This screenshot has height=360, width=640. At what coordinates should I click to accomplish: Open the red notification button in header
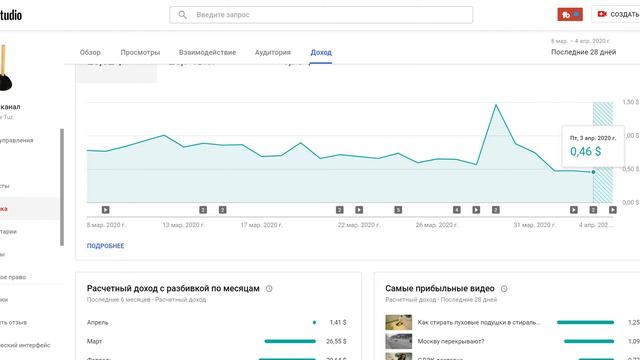[x=570, y=14]
